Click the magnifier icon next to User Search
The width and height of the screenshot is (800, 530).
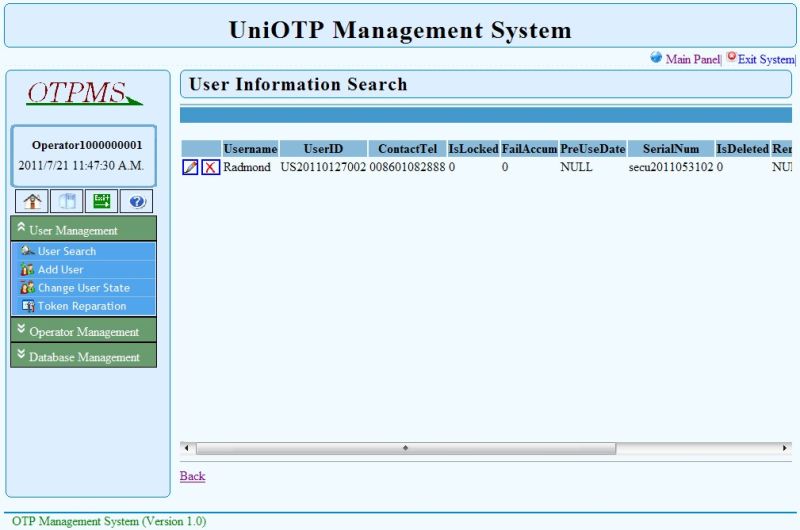pyautogui.click(x=27, y=250)
